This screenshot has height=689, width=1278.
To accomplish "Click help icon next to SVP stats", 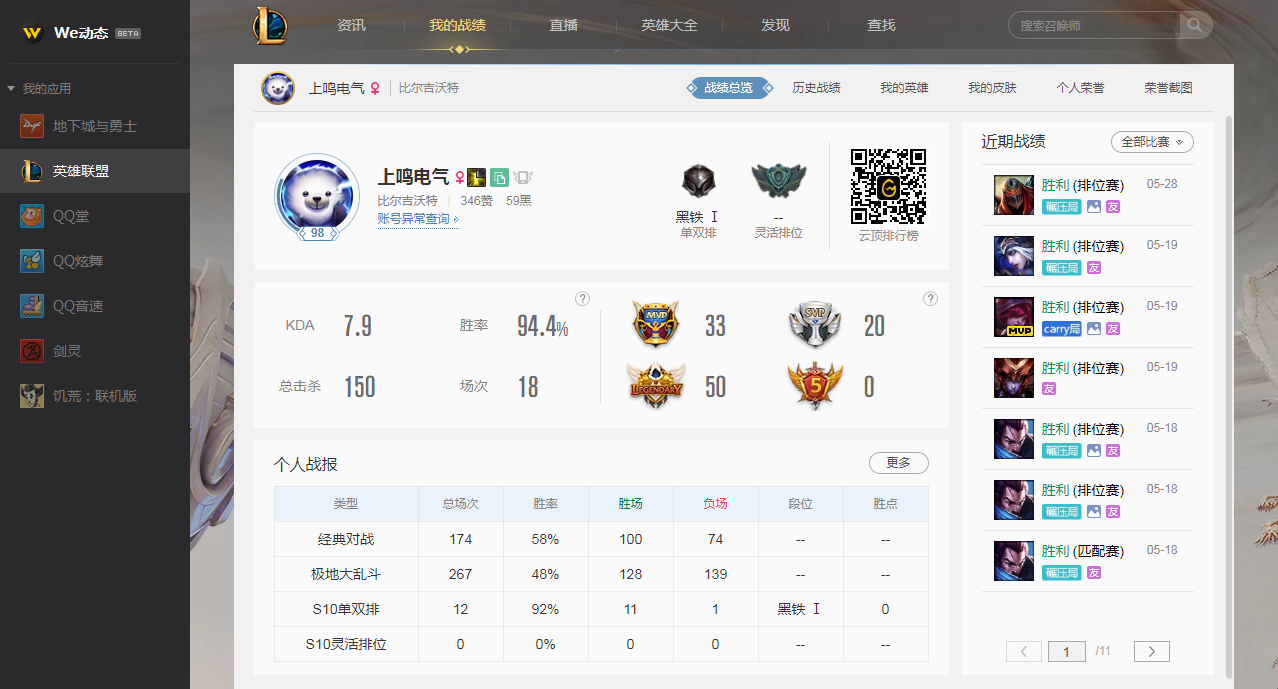I will 930,299.
